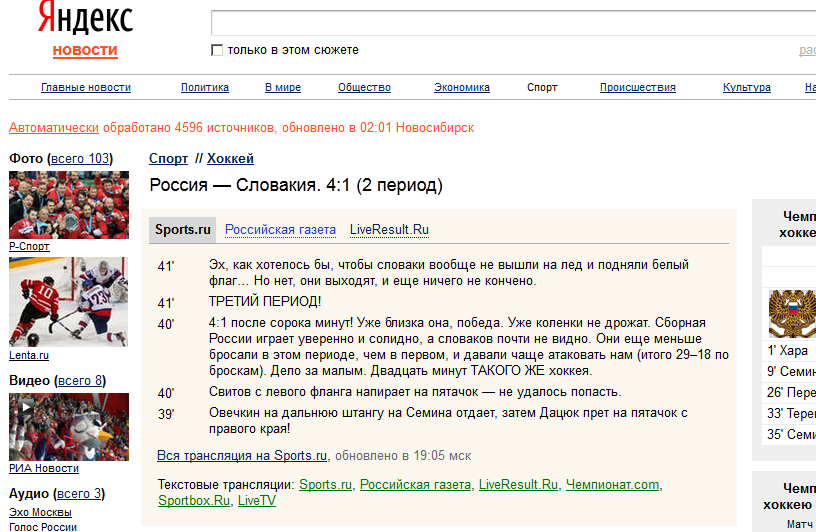Go to the Спорт breadcrumb link
This screenshot has height=532, width=816.
168,158
